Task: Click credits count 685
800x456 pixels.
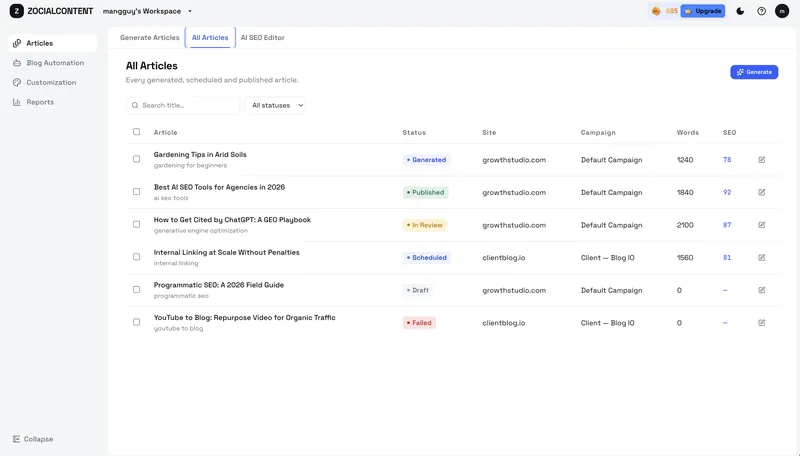Action: 671,11
